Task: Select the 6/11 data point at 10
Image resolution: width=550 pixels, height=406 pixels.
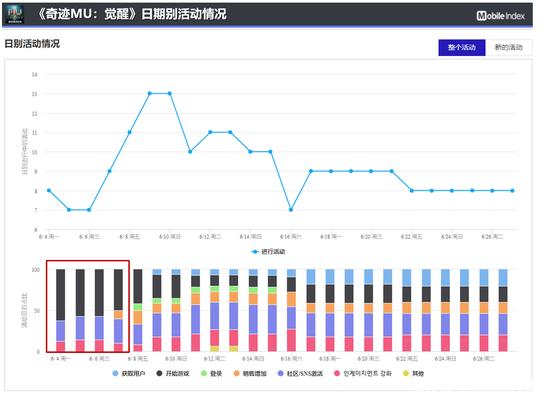Action: (190, 152)
